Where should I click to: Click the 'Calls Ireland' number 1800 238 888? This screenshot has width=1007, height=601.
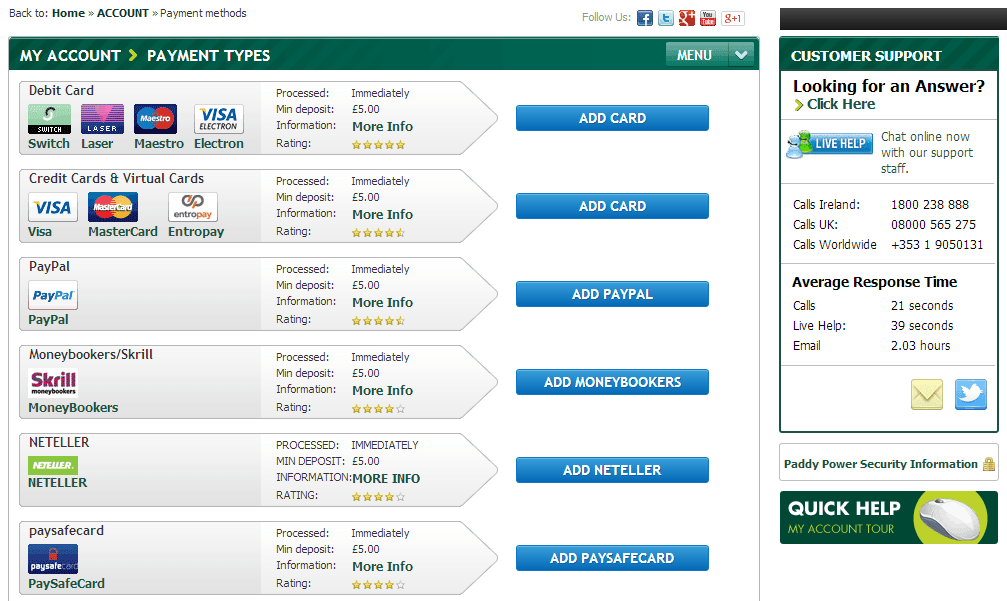[x=929, y=205]
